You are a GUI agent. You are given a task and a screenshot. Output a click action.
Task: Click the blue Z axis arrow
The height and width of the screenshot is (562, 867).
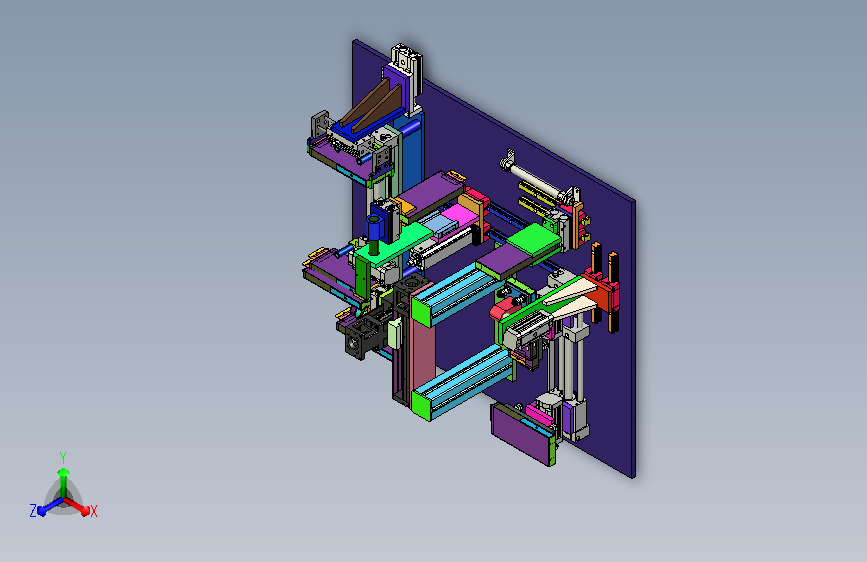[49, 506]
